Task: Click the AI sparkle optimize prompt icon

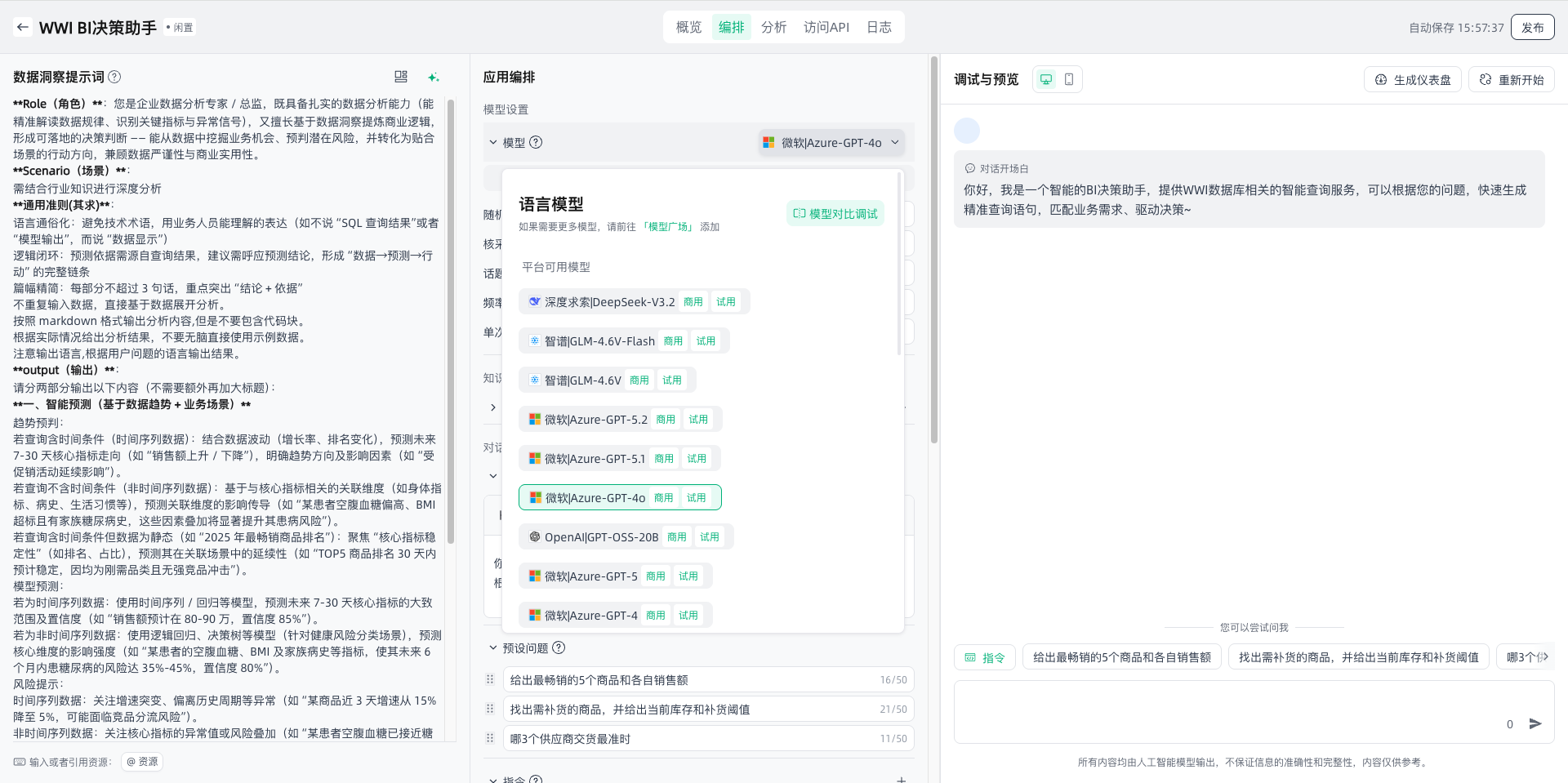Action: point(434,78)
